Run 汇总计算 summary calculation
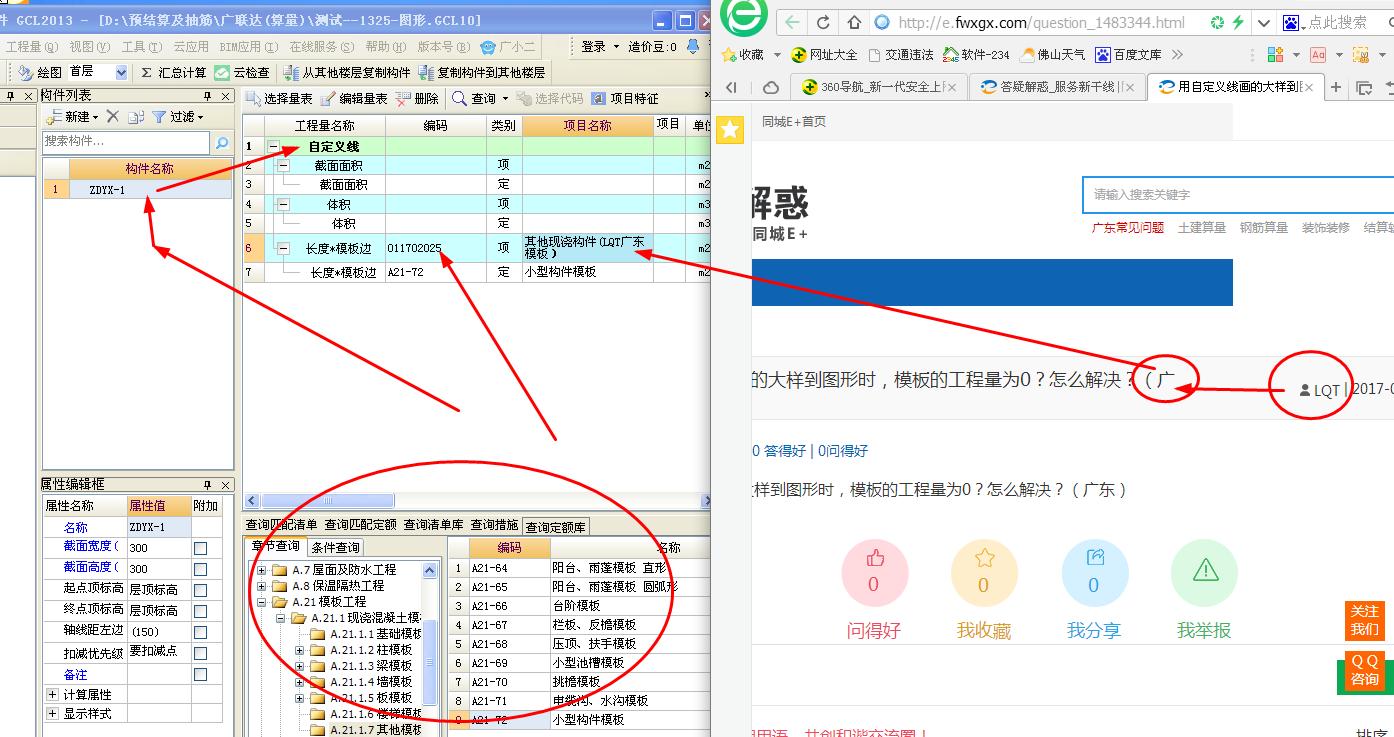 (x=173, y=72)
